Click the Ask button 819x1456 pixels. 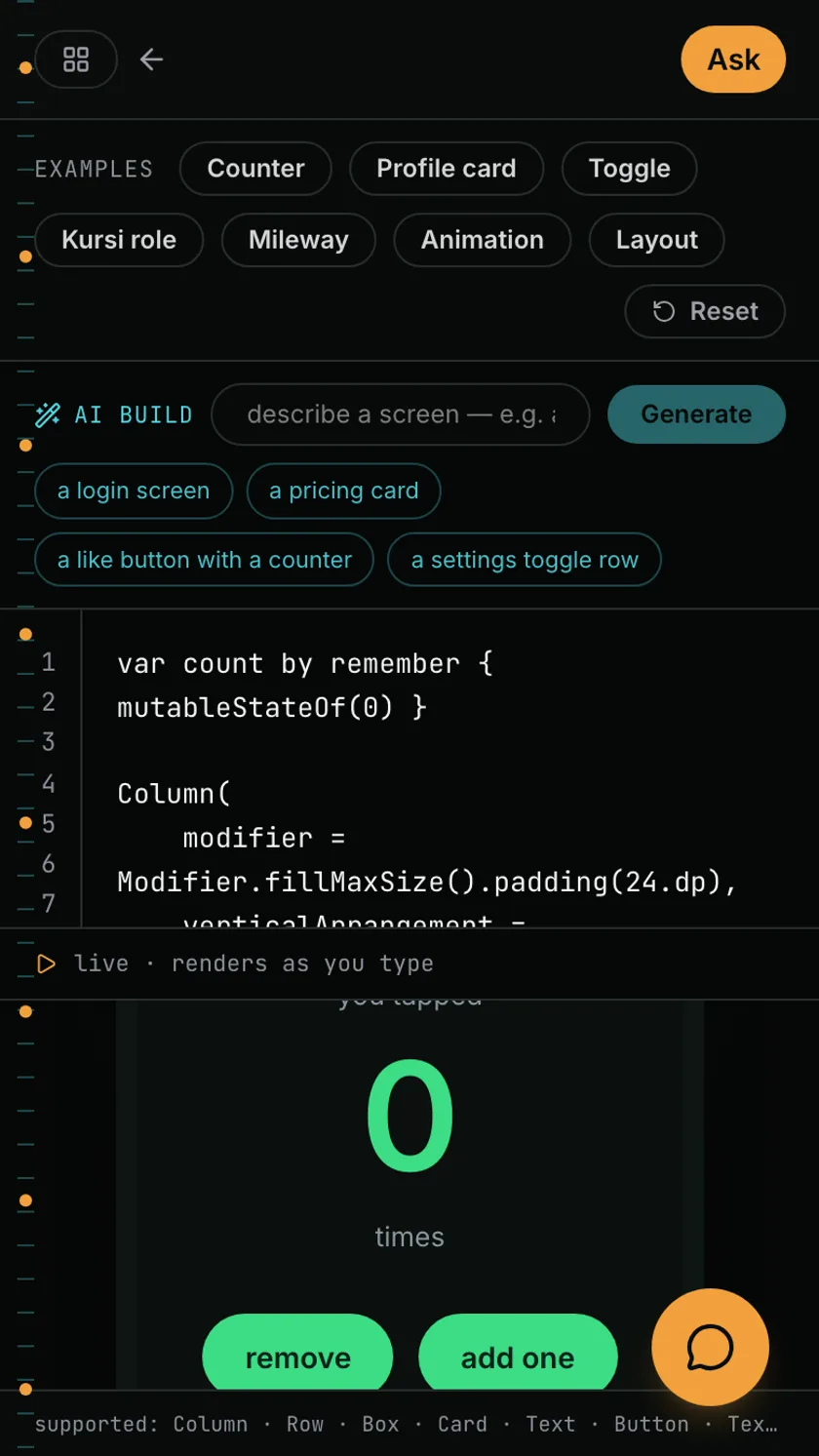(733, 59)
